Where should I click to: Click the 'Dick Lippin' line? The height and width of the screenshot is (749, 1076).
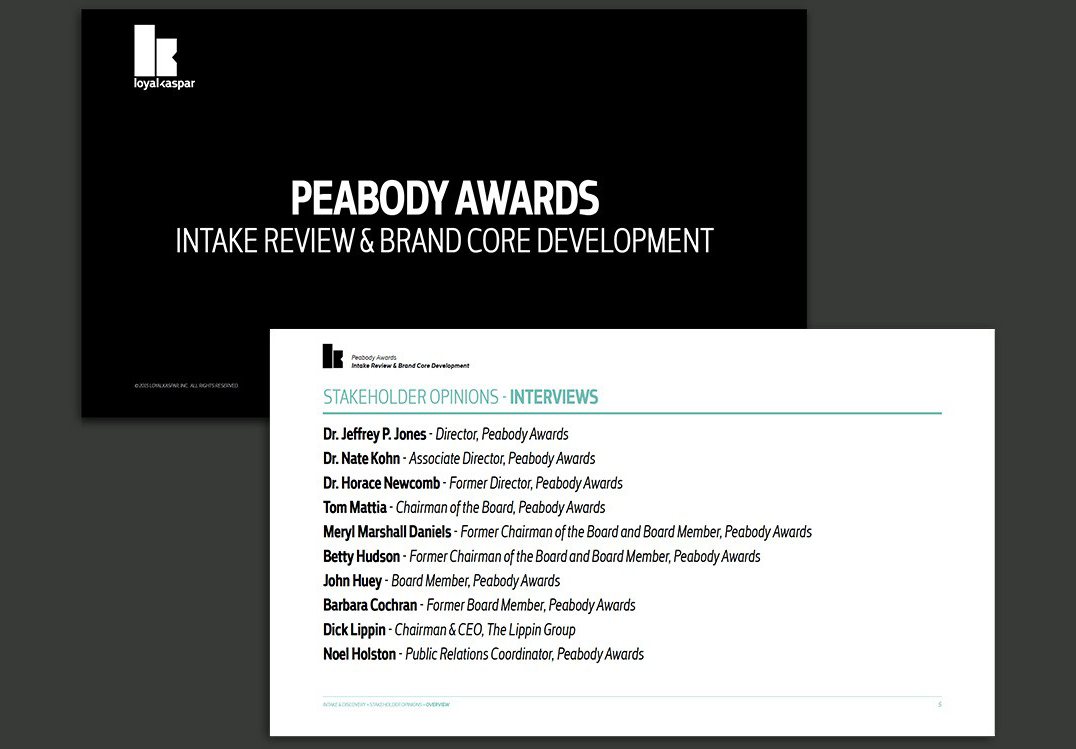(449, 630)
